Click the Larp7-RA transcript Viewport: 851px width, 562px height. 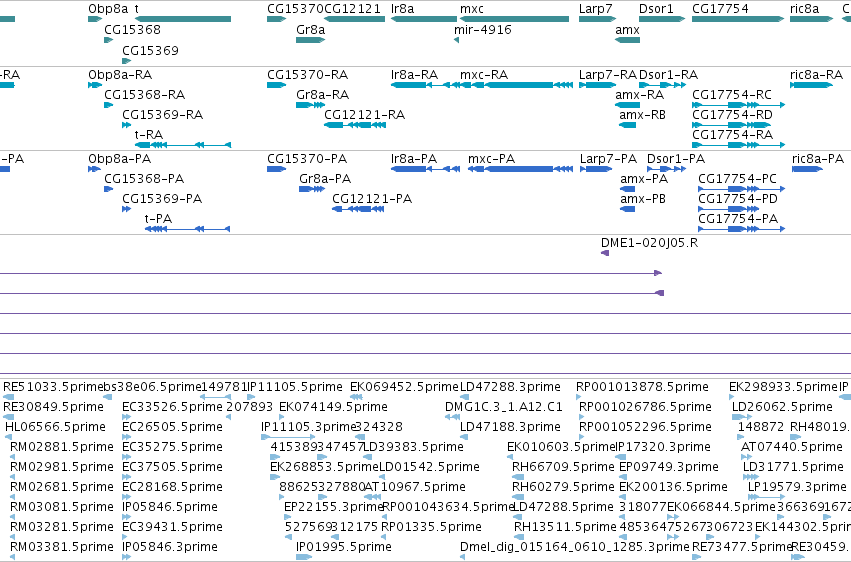(597, 85)
